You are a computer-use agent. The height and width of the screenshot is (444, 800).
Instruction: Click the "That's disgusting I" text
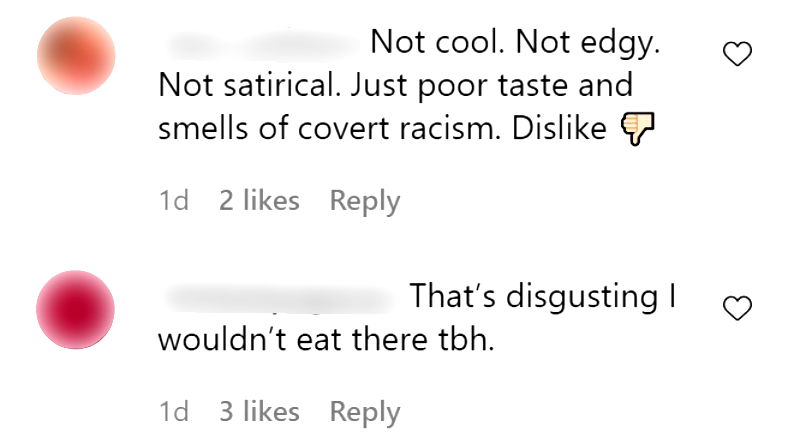(x=543, y=297)
